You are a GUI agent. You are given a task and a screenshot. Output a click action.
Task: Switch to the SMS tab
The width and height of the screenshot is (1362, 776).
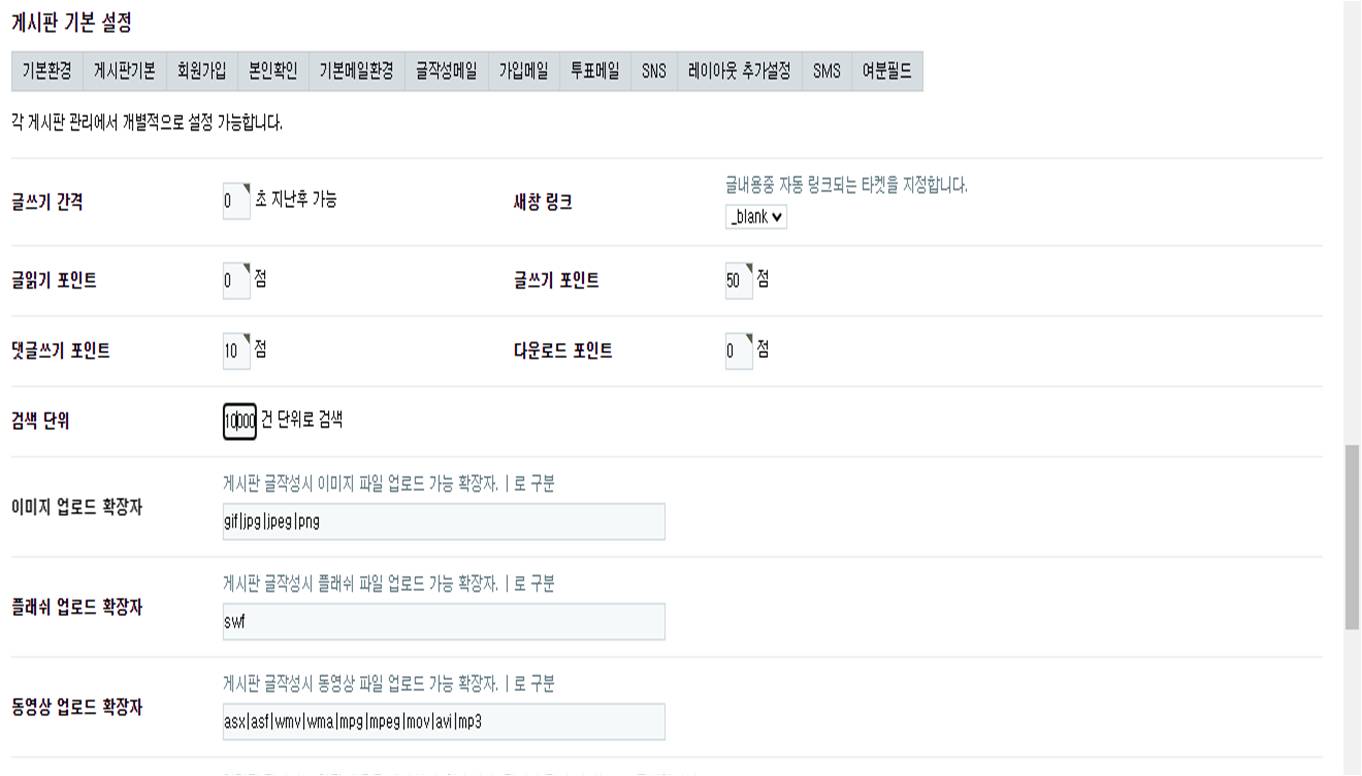click(827, 71)
